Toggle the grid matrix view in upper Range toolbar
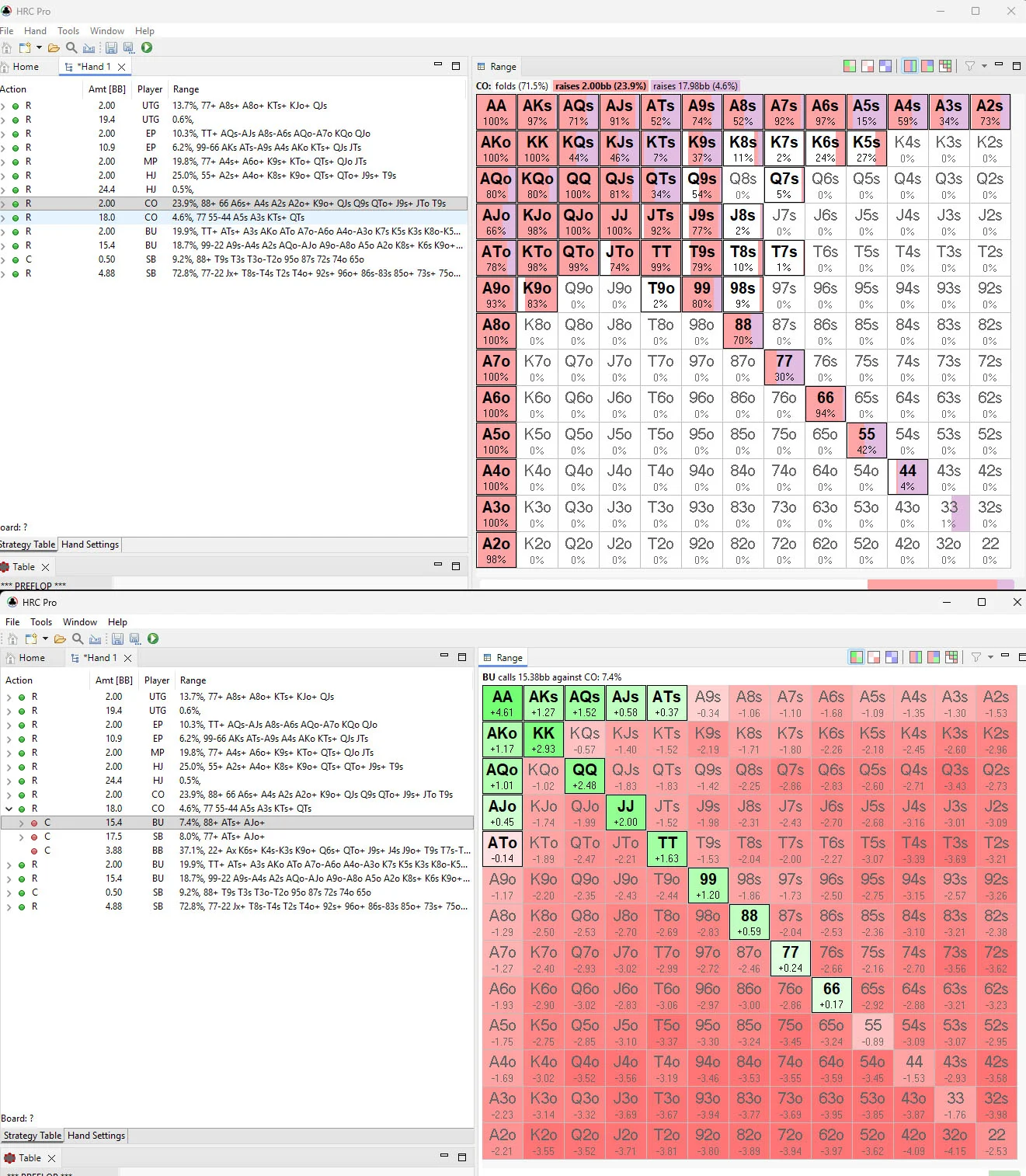This screenshot has height=1176, width=1026. [945, 66]
